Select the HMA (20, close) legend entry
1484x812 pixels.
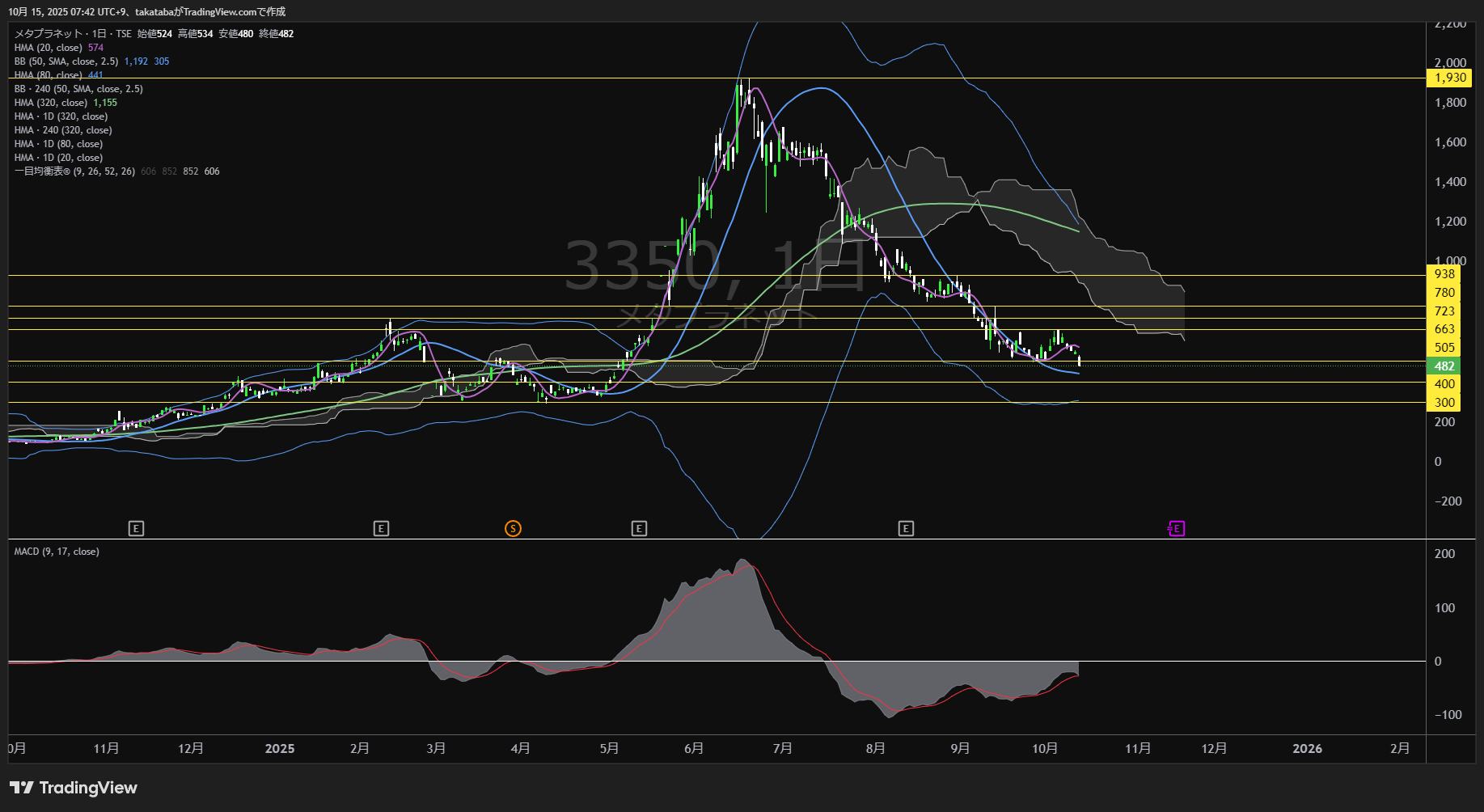(x=49, y=48)
